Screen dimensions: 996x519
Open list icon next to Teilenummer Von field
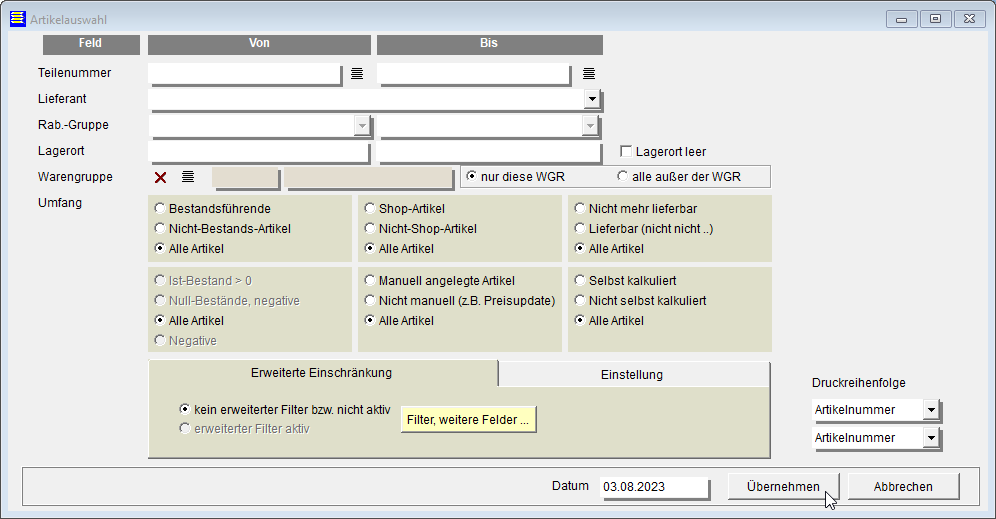coord(357,74)
